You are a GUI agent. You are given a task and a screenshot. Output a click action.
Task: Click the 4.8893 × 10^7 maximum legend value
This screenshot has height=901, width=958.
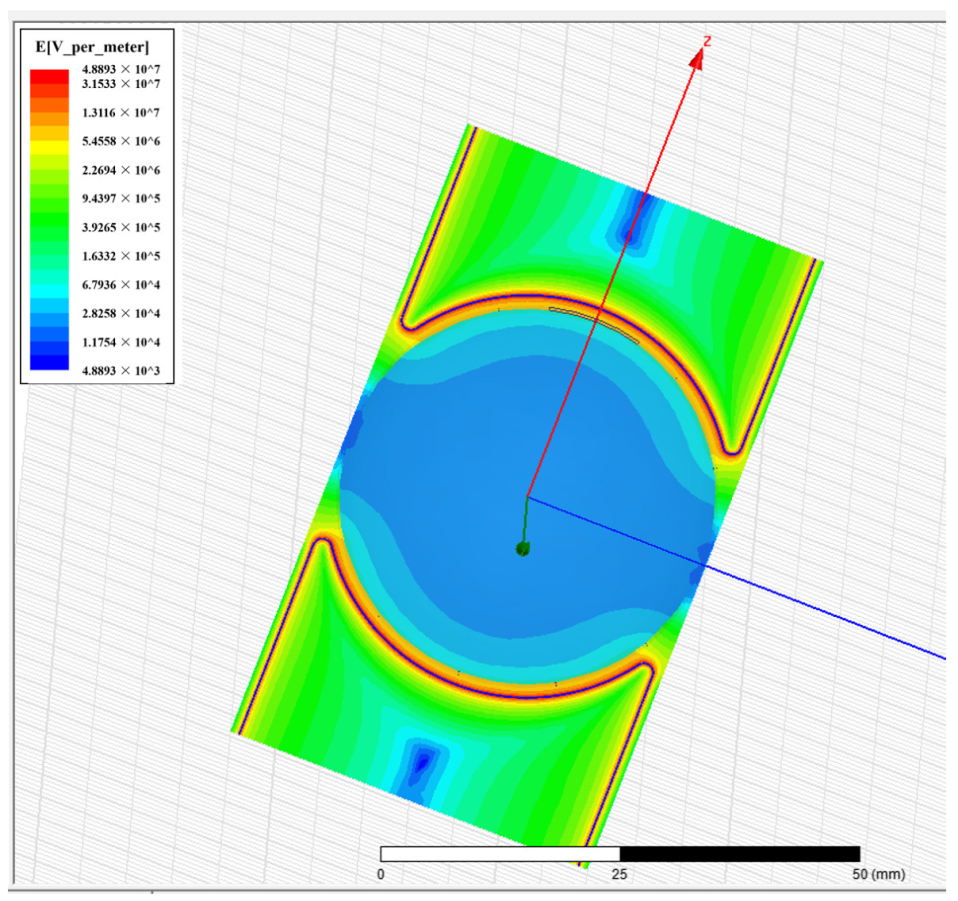pyautogui.click(x=124, y=69)
